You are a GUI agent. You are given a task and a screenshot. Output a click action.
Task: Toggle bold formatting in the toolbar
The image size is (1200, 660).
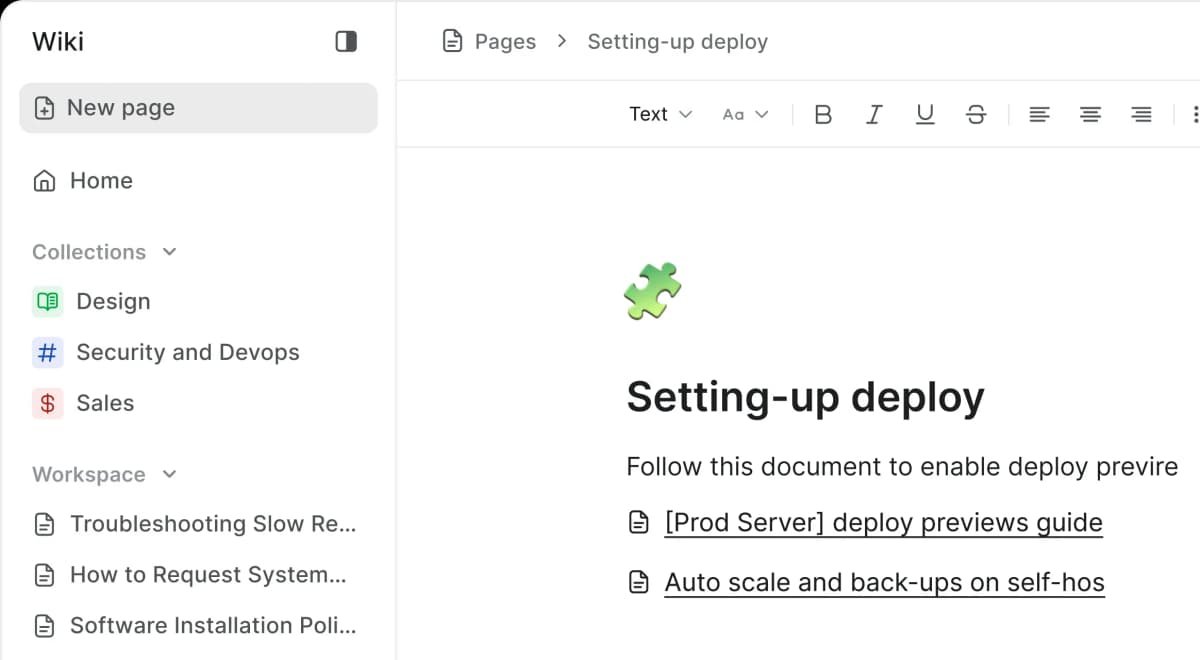[x=822, y=113]
